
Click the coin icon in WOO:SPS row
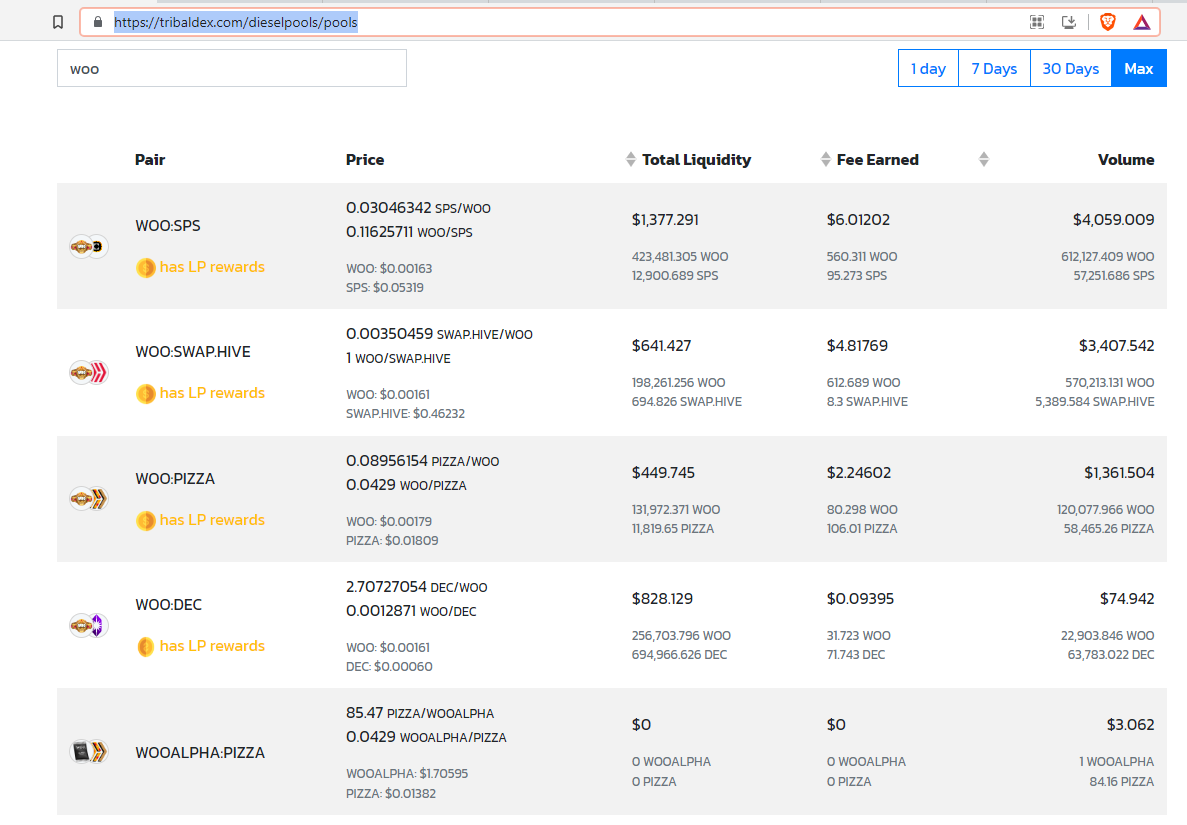145,267
